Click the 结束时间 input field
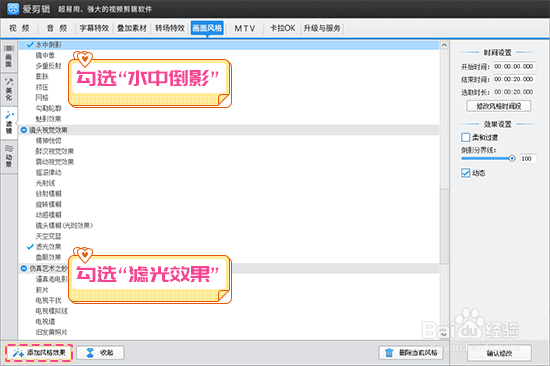The height and width of the screenshot is (366, 550). [x=514, y=79]
